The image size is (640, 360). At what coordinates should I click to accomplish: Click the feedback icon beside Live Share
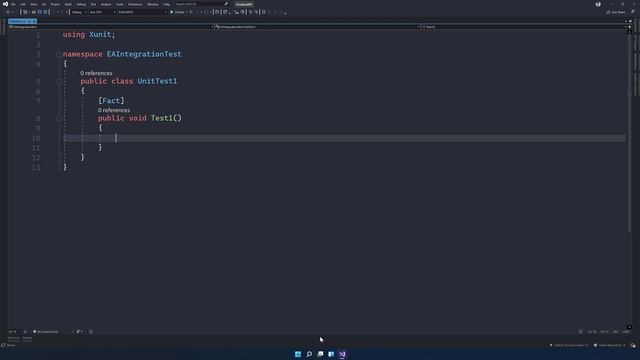click(633, 12)
